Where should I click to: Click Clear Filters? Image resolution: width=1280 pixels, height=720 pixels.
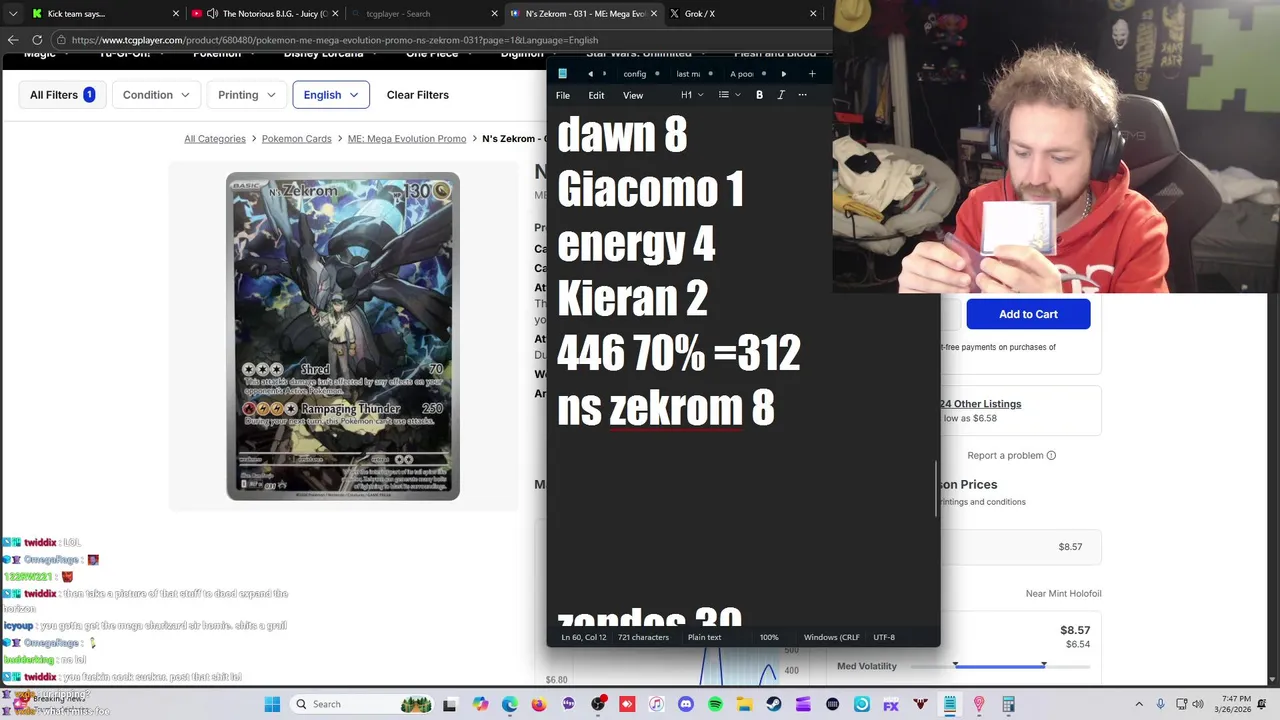(x=418, y=95)
